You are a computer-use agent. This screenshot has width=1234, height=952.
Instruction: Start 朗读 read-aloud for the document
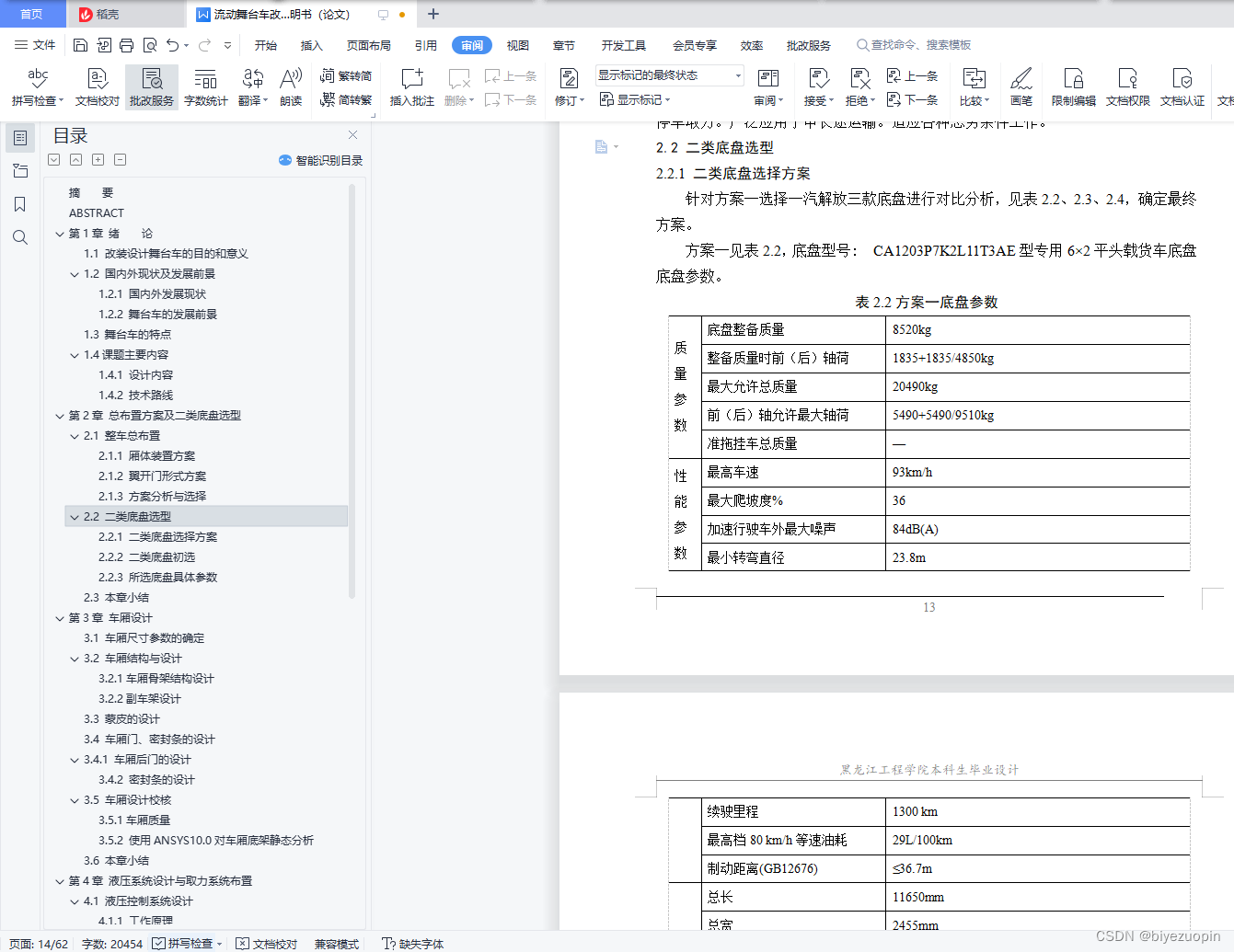pyautogui.click(x=289, y=86)
